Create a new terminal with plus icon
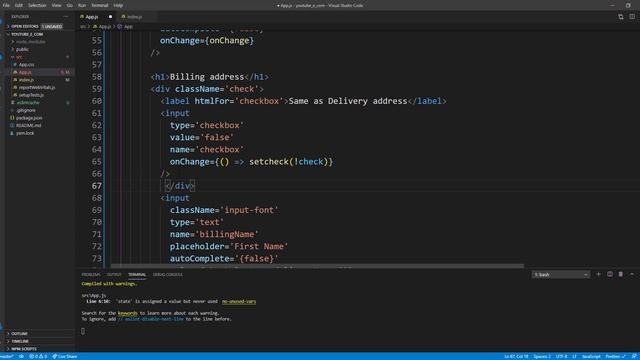640x360 pixels. 598,274
